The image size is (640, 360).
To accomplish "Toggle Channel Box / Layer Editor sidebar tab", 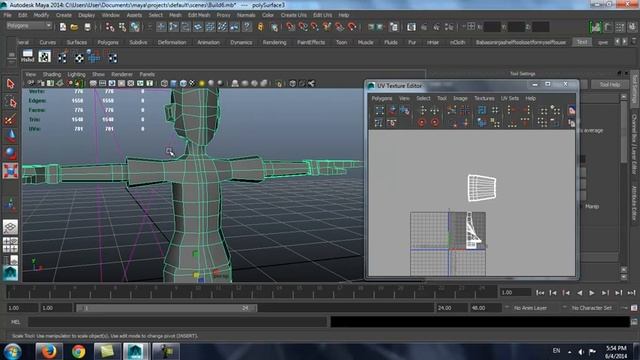I will (635, 143).
